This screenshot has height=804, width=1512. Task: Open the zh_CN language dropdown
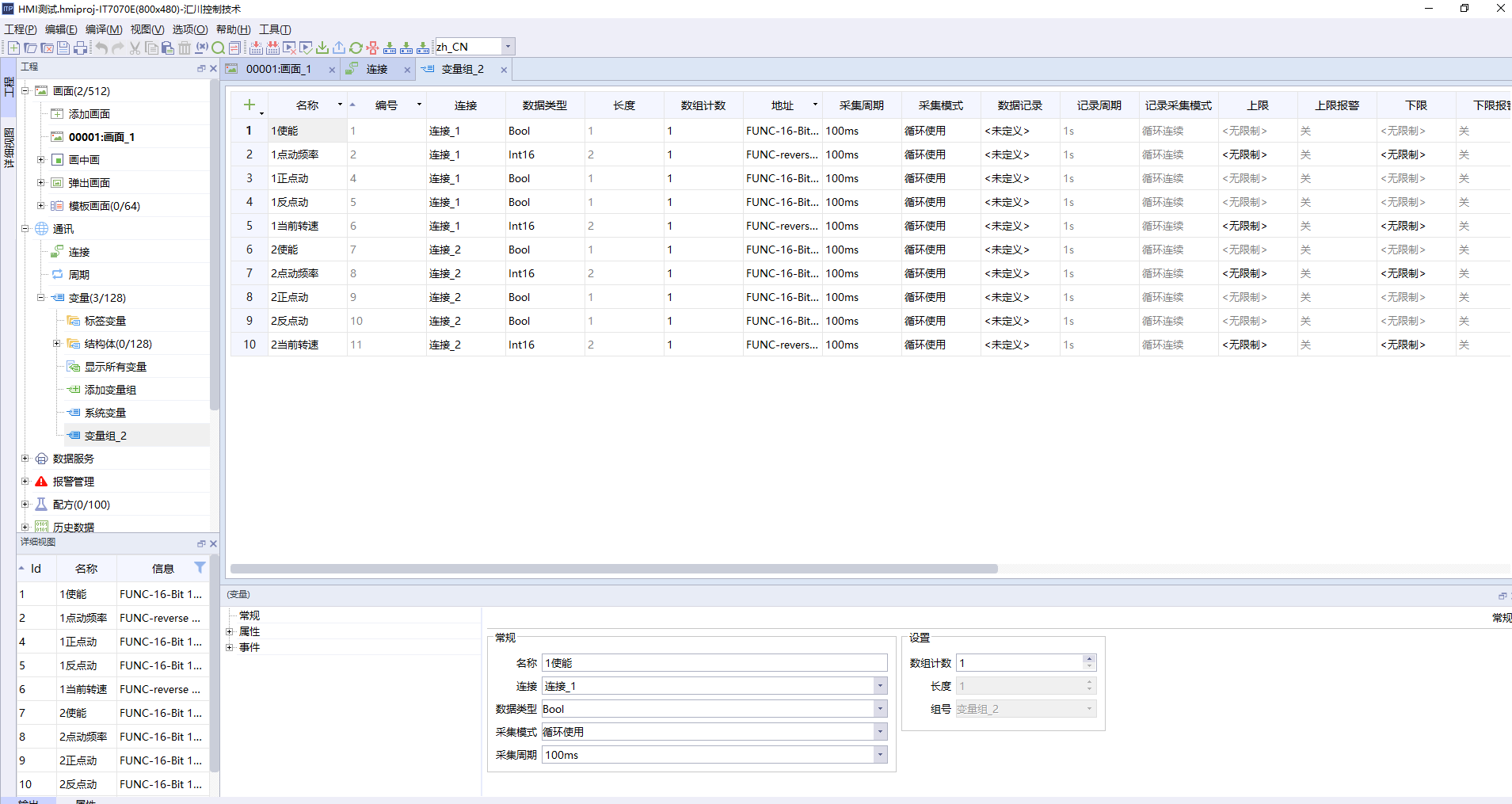(x=508, y=47)
